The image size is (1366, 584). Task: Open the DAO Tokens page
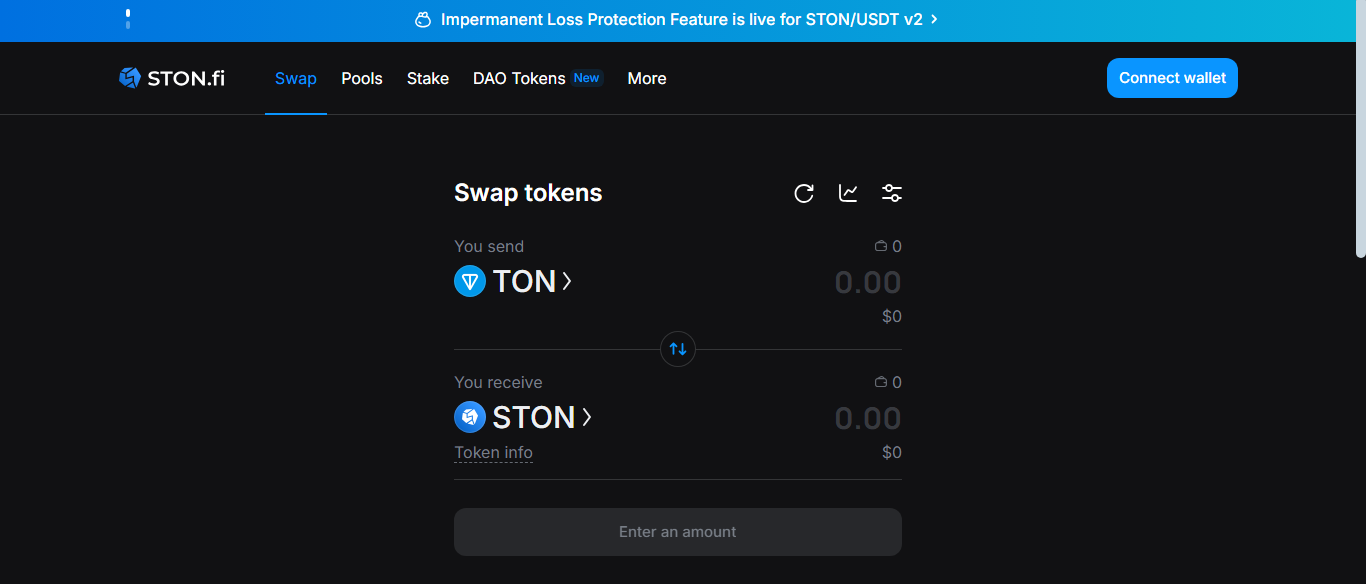[x=519, y=78]
